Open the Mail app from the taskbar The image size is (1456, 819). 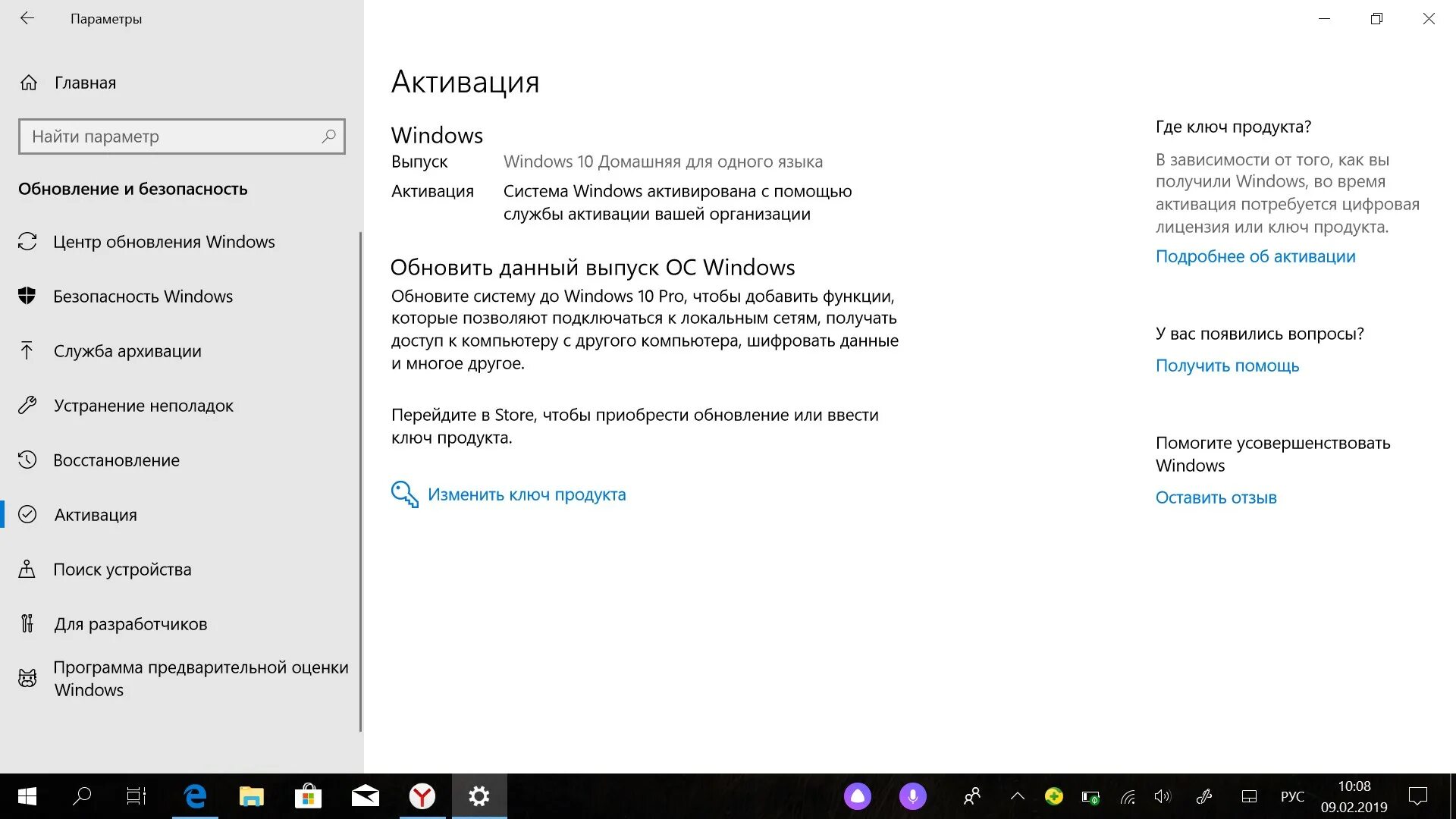point(366,796)
